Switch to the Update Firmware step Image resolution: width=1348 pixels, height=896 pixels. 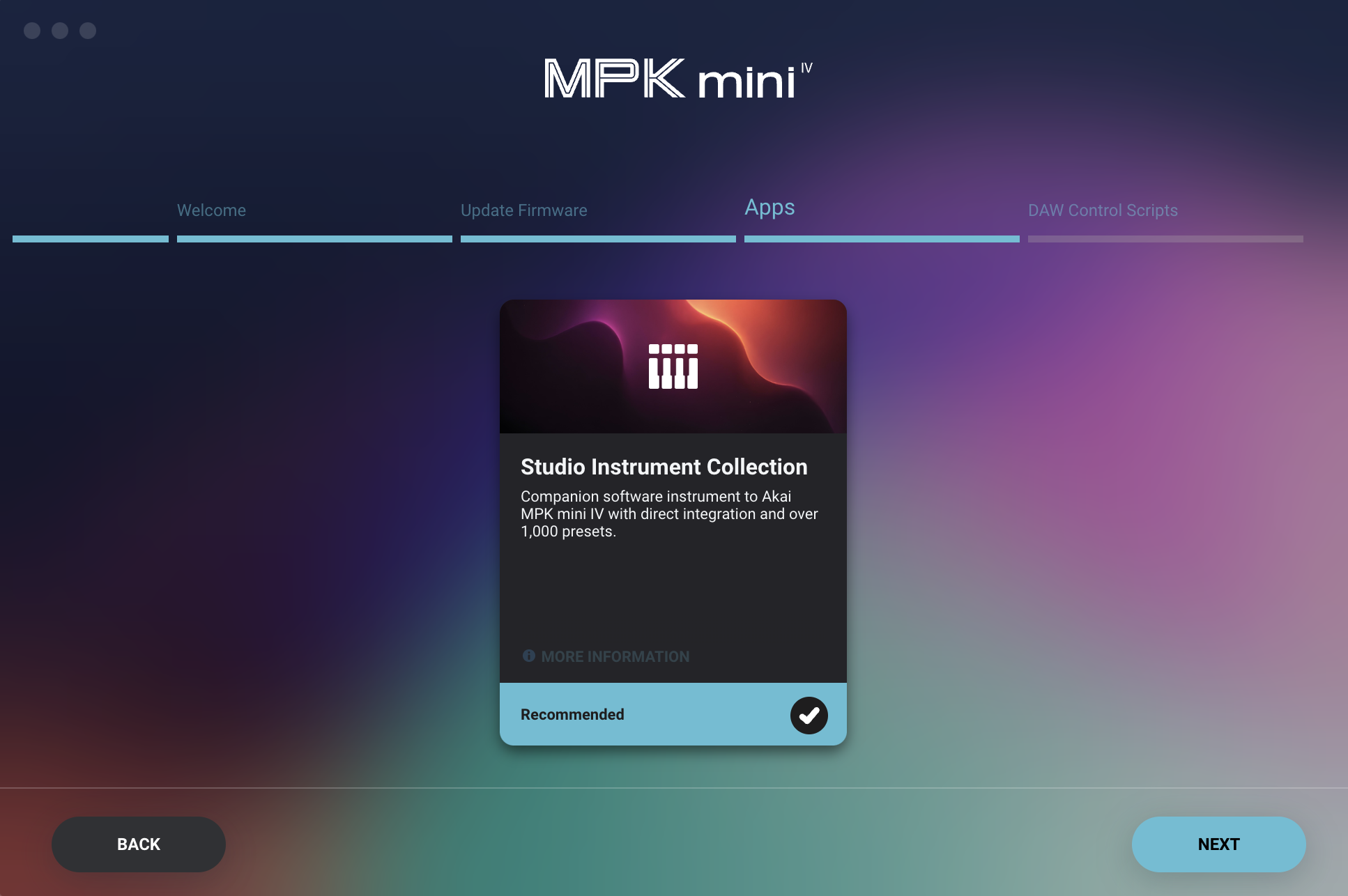coord(523,210)
